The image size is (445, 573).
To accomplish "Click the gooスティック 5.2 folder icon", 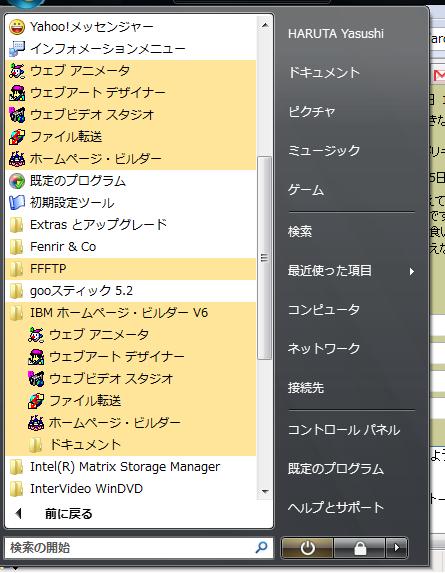I will click(16, 291).
